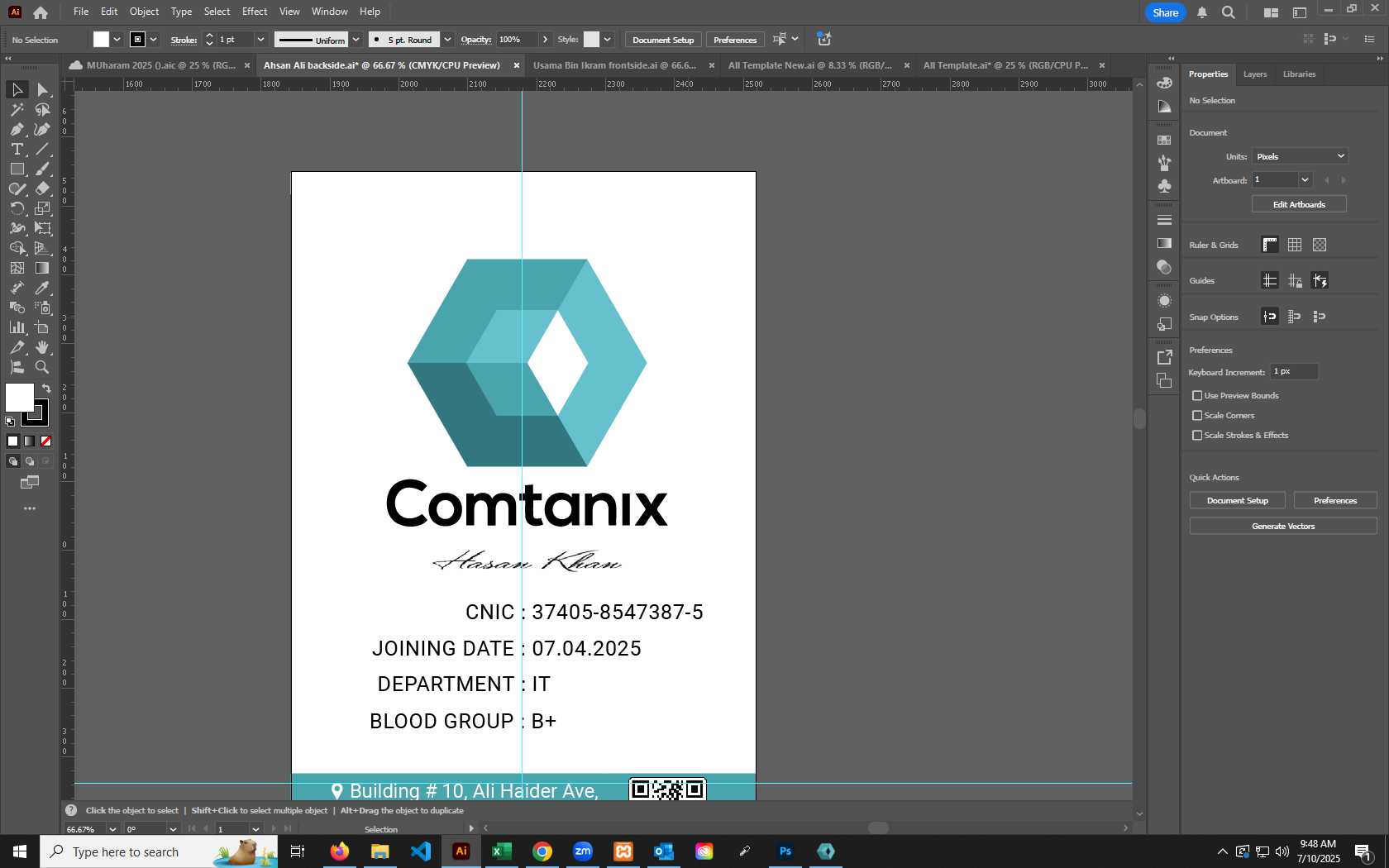Select the Zoom tool
Image resolution: width=1389 pixels, height=868 pixels.
[43, 367]
